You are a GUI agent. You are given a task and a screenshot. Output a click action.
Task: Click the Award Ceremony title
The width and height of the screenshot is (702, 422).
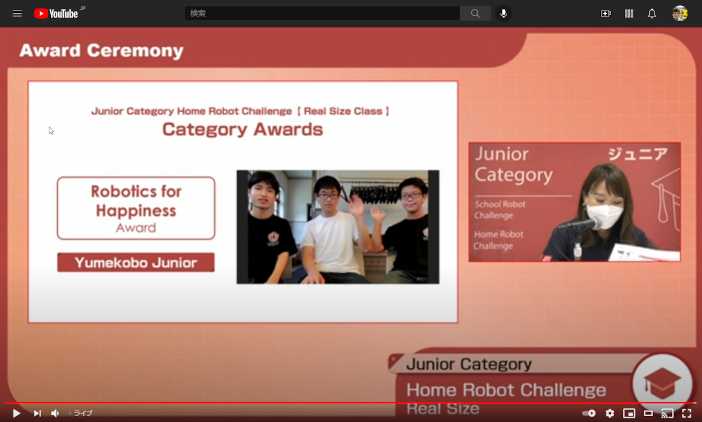click(101, 51)
